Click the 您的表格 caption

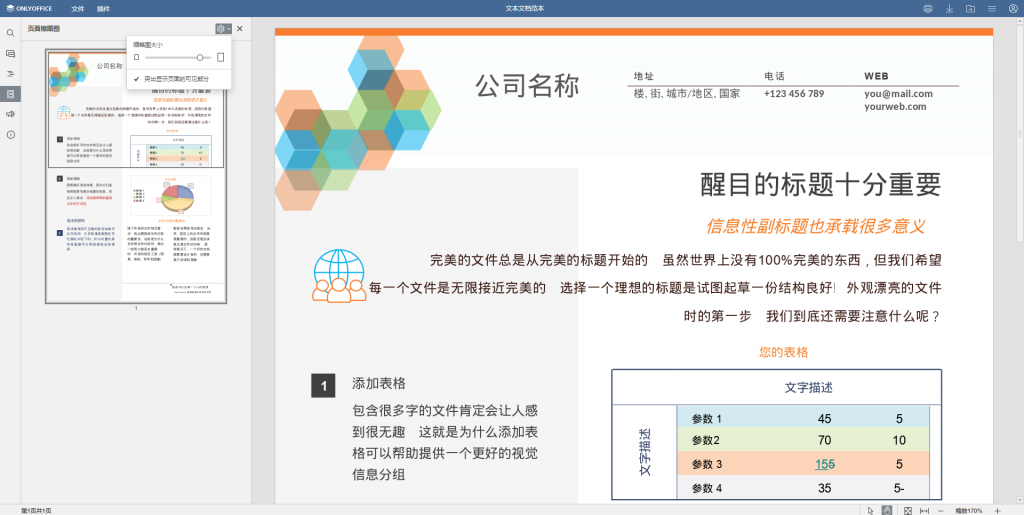click(784, 352)
